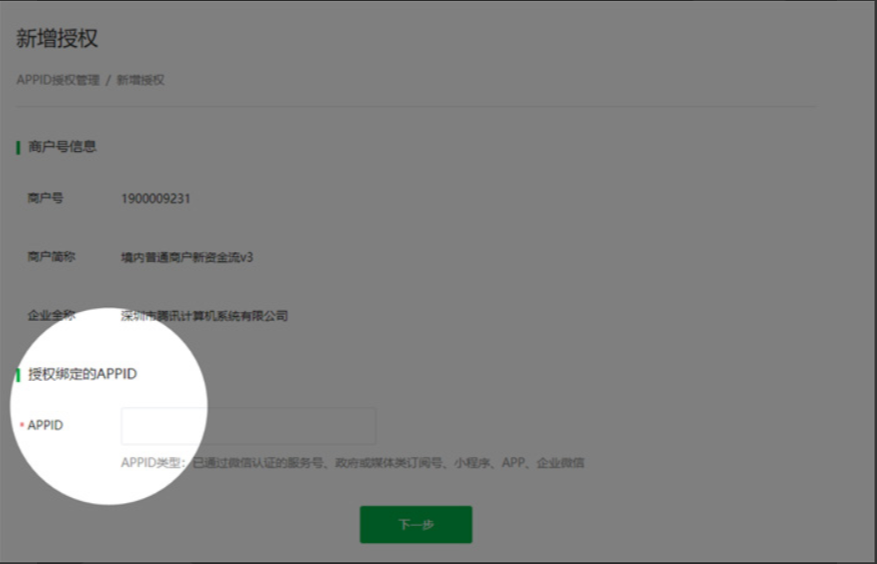Screen dimensions: 877x564
Task: Click the APPID input field
Action: 248,426
